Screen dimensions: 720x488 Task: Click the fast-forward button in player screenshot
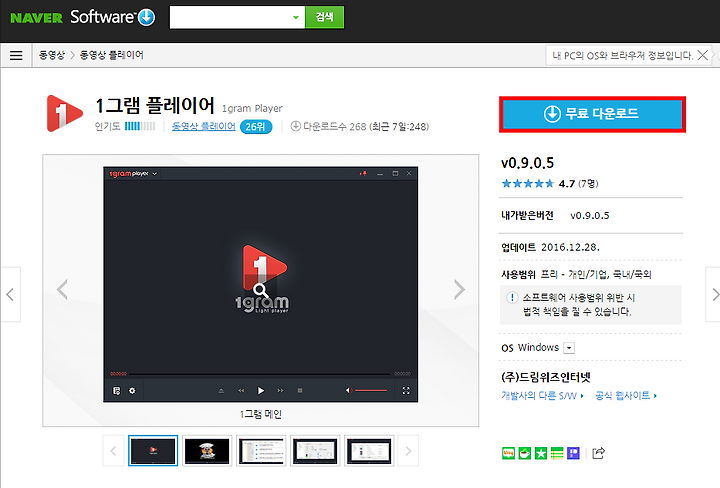[x=280, y=391]
